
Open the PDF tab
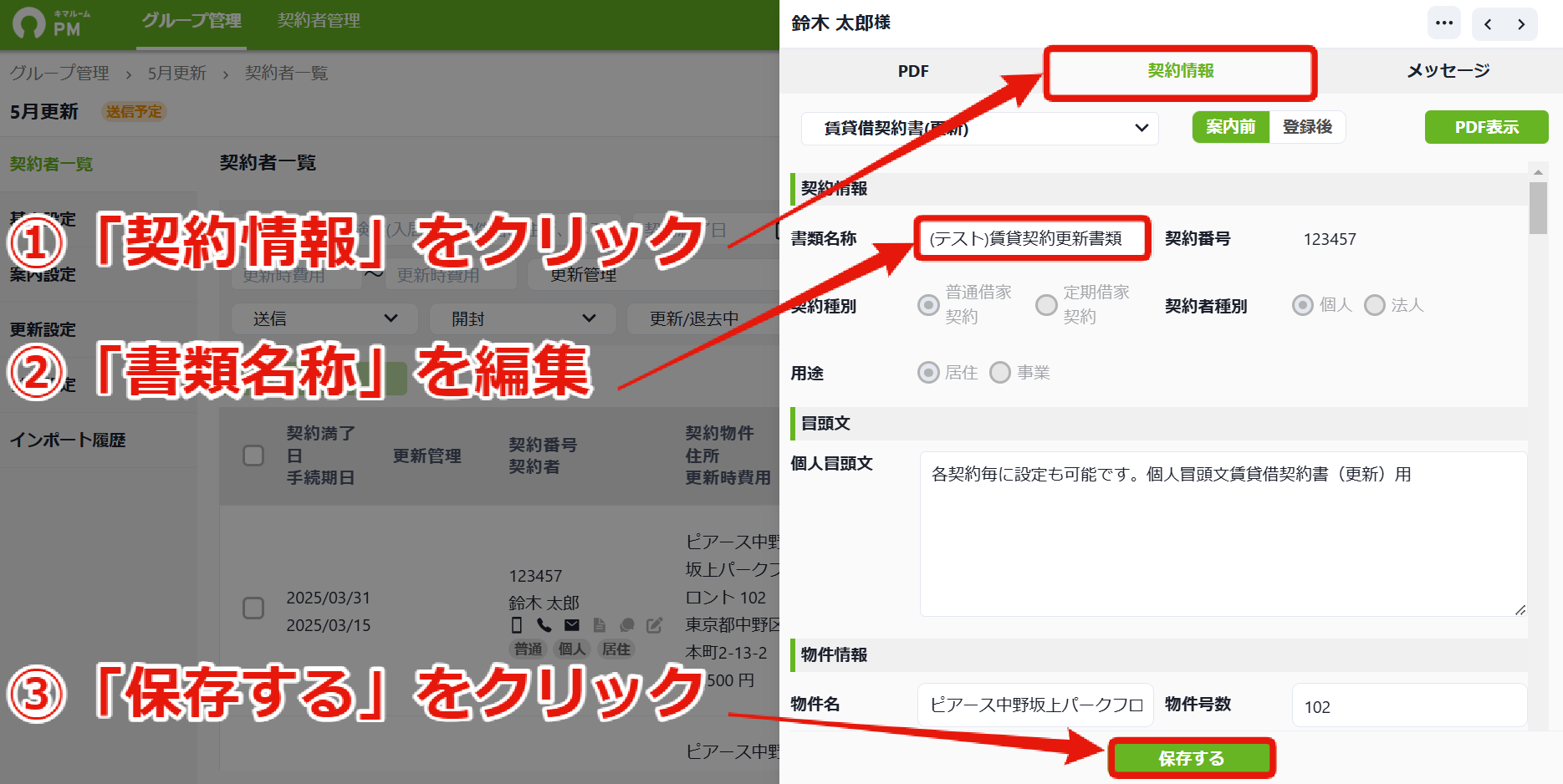913,71
